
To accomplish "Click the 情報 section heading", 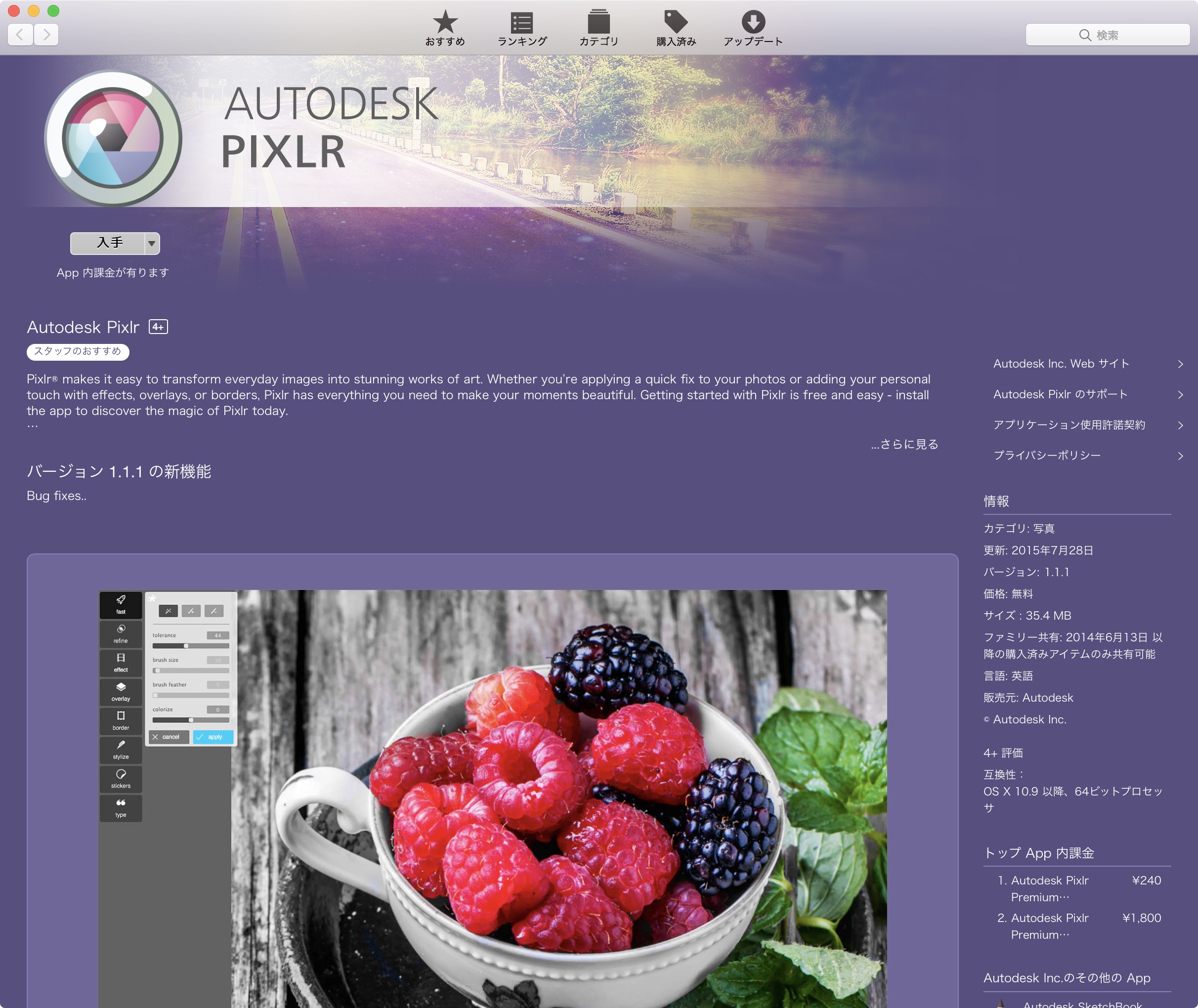I will click(x=996, y=501).
